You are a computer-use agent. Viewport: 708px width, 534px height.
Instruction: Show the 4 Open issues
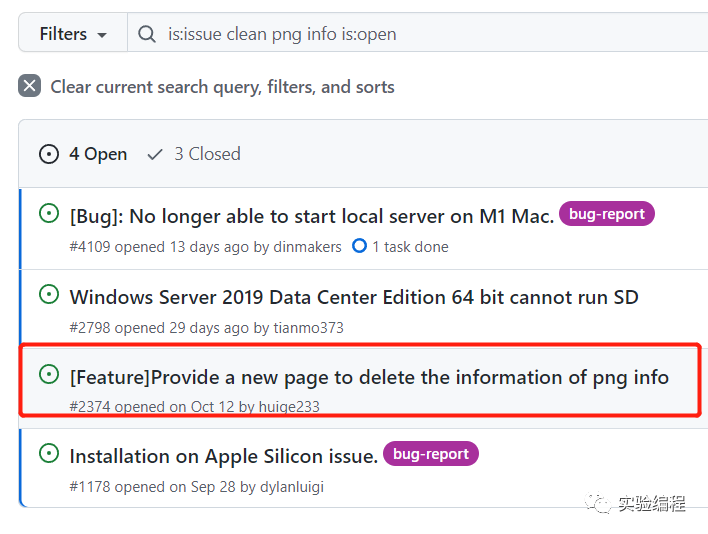coord(84,154)
